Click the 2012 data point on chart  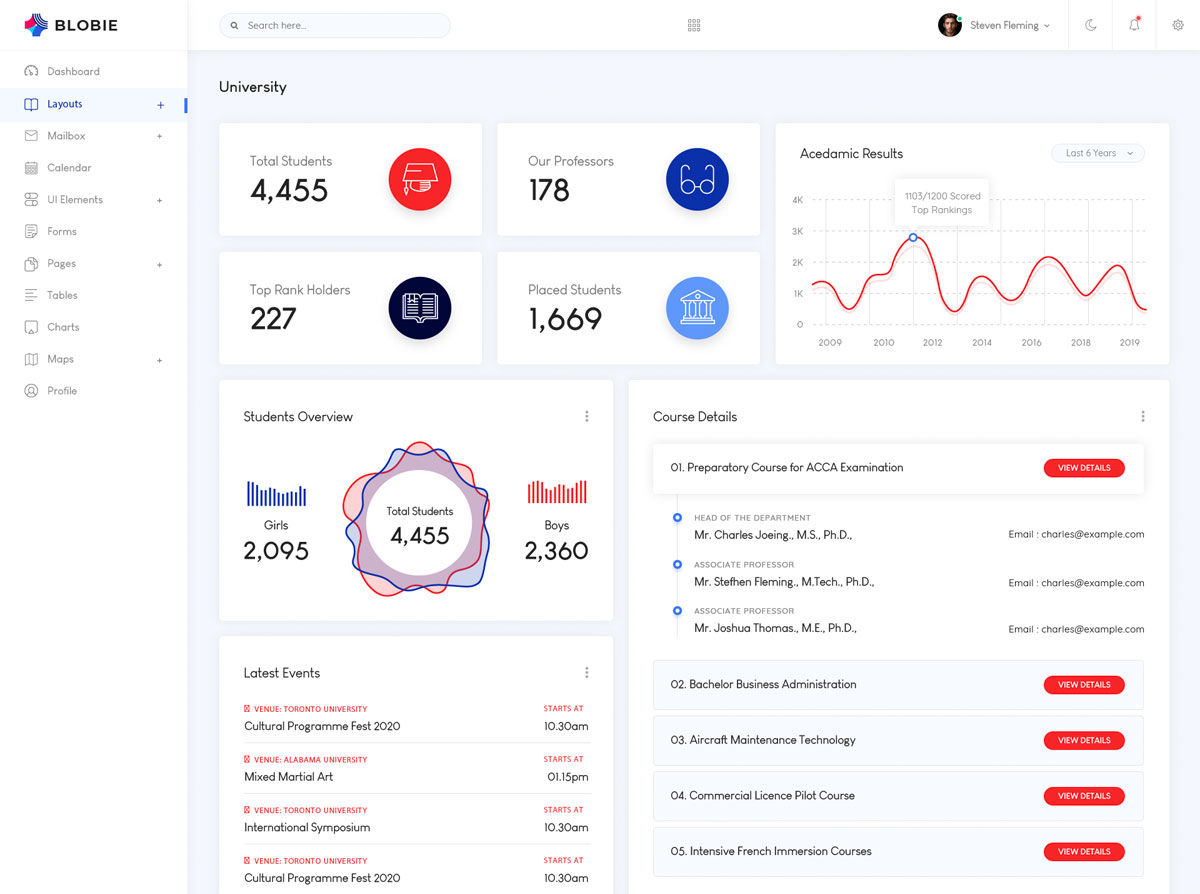(913, 237)
